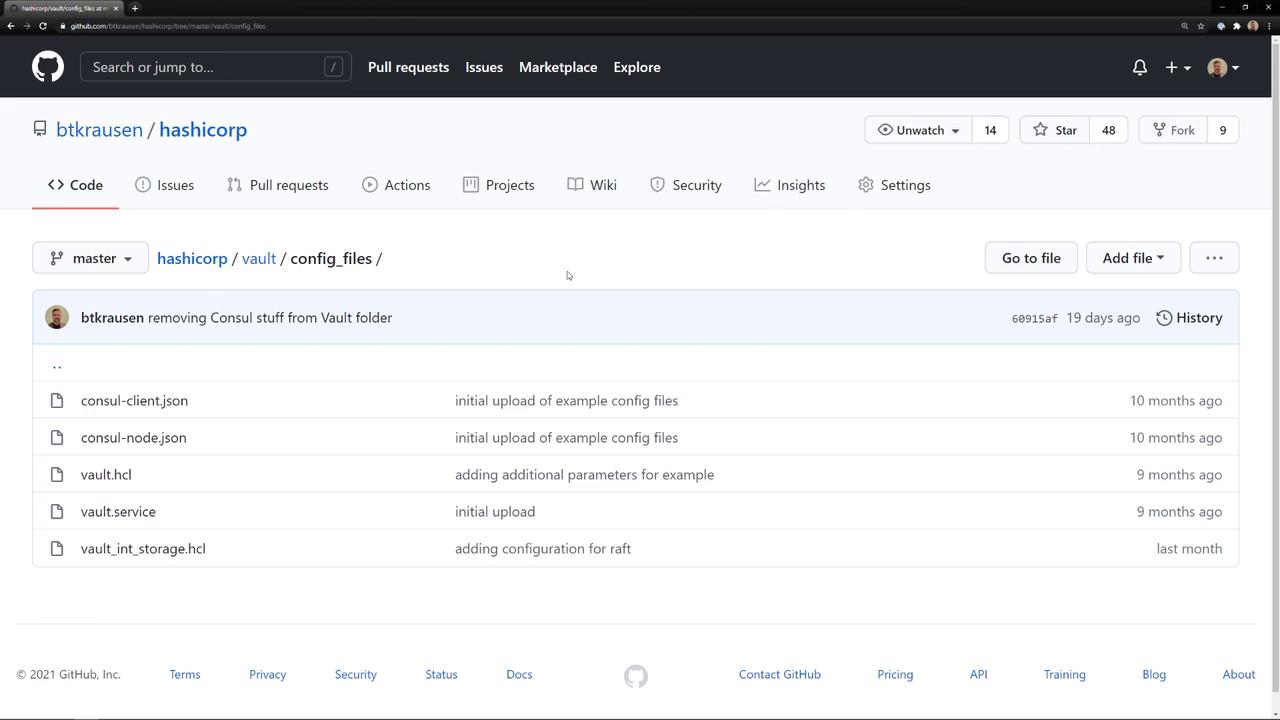Bookmark page using the star in address bar
Screen dimensions: 1280x720
(x=1201, y=26)
